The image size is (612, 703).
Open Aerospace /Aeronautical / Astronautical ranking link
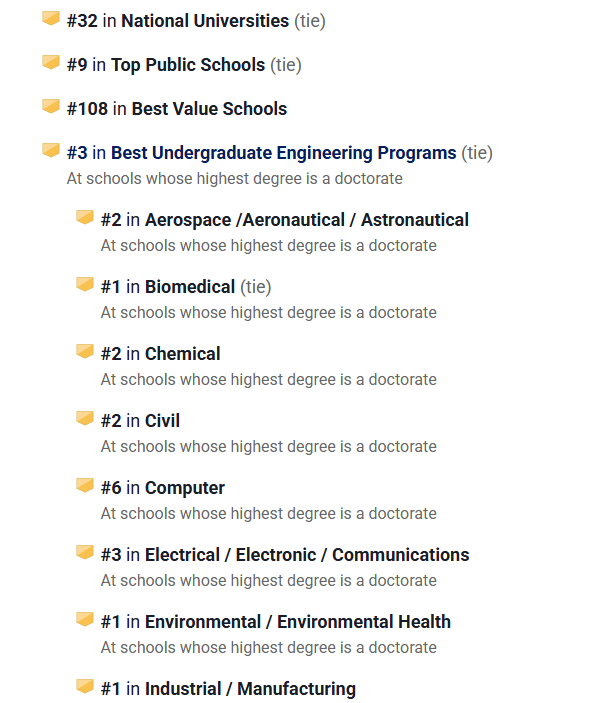click(x=306, y=220)
